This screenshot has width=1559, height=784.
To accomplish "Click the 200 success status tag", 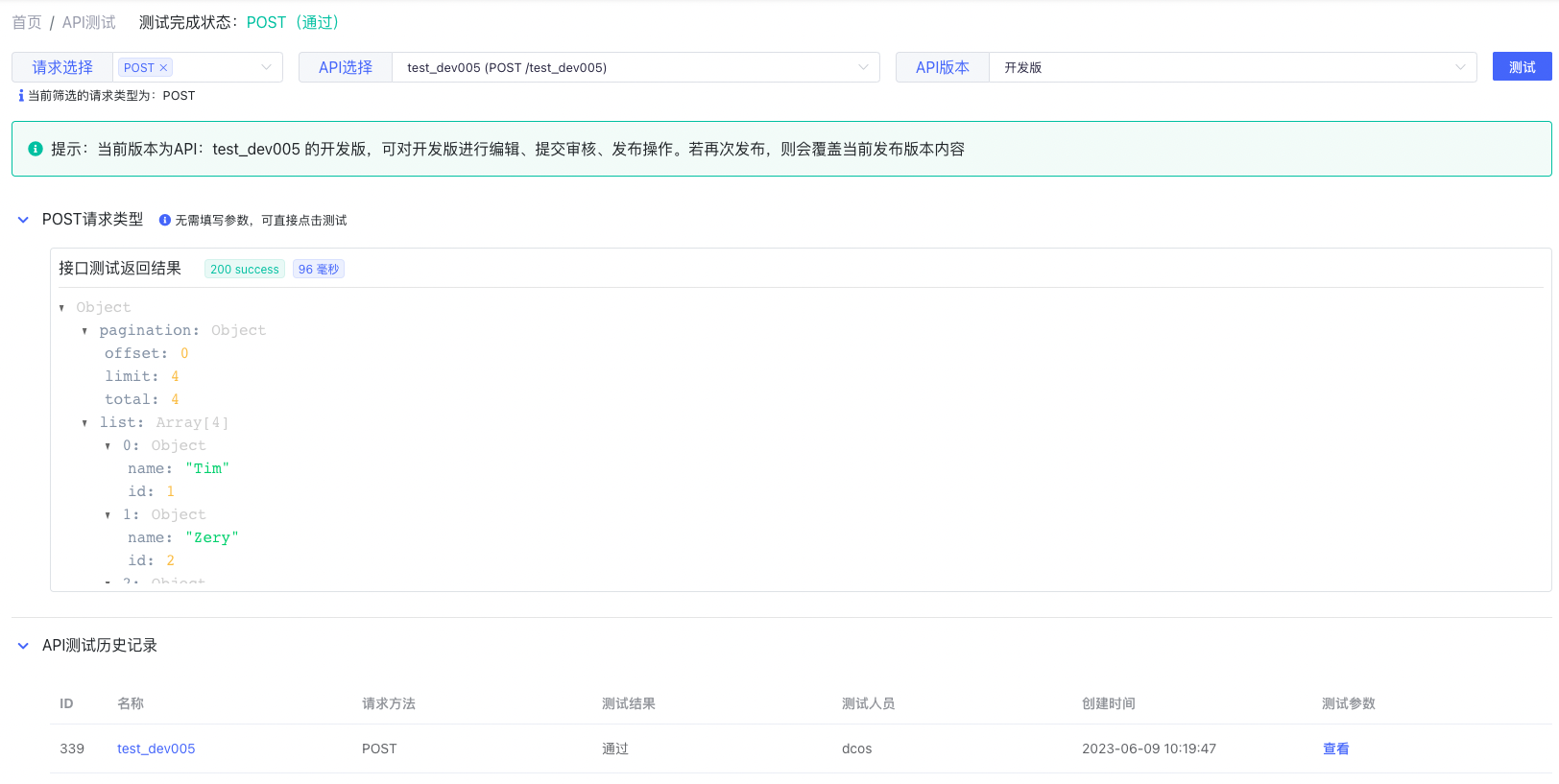I will click(245, 270).
